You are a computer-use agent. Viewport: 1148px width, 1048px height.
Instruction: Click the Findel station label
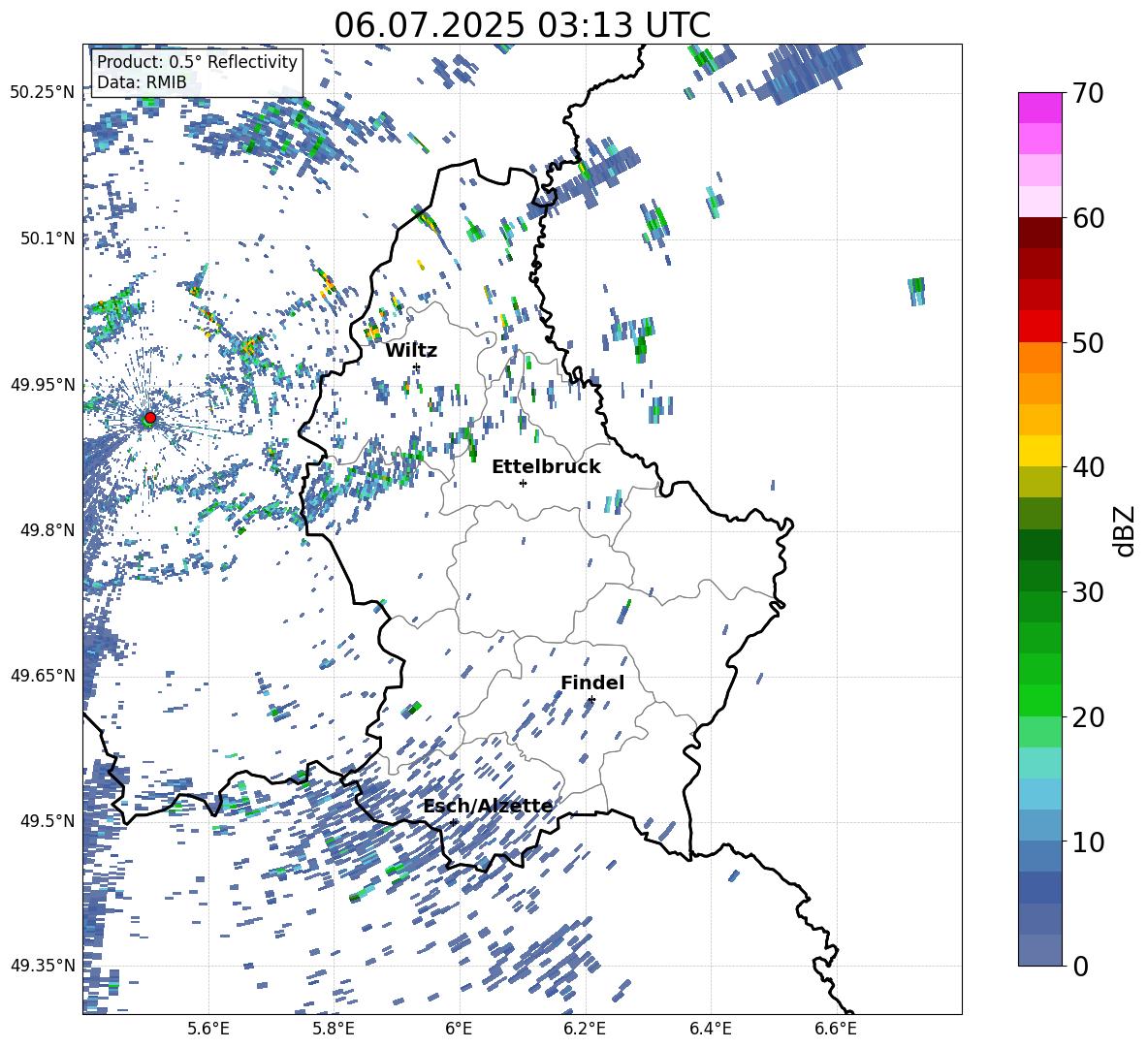pyautogui.click(x=592, y=683)
